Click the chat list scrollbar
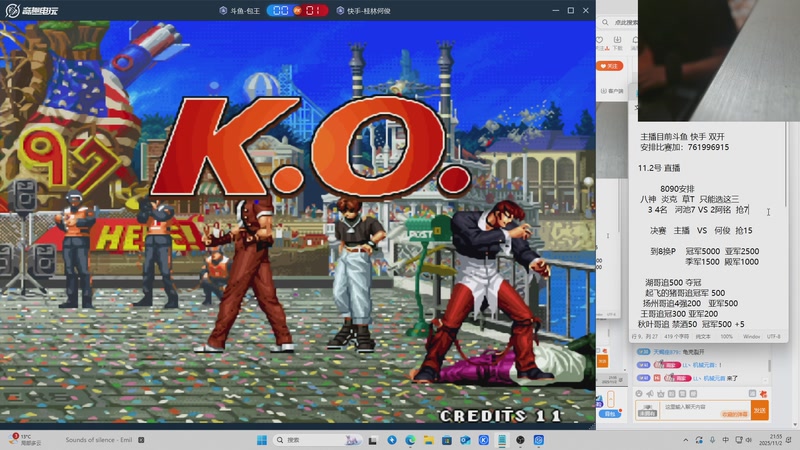This screenshot has width=800, height=450. 769,365
